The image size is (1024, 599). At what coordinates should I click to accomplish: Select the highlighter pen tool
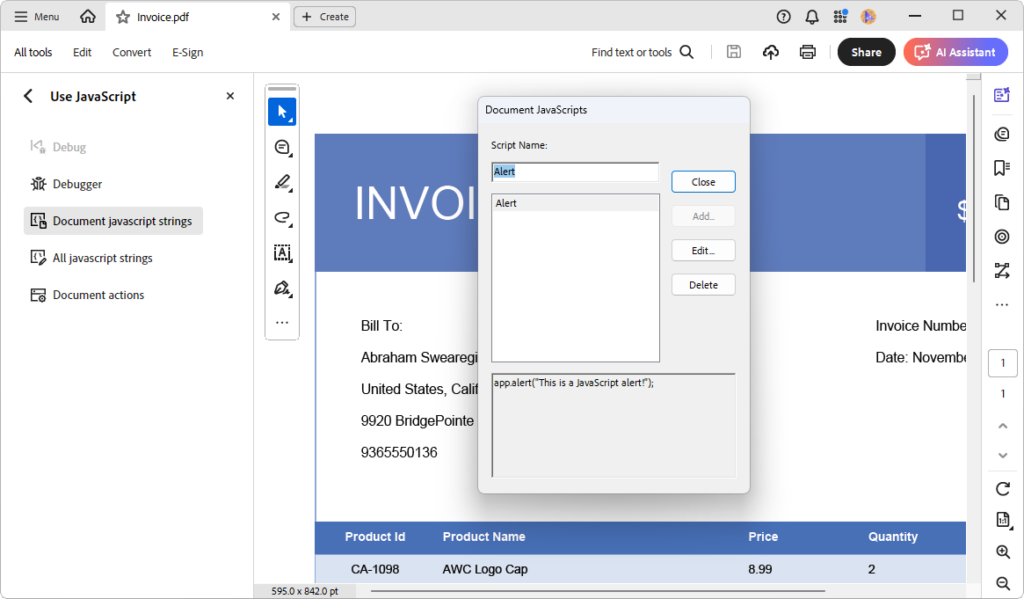point(282,182)
